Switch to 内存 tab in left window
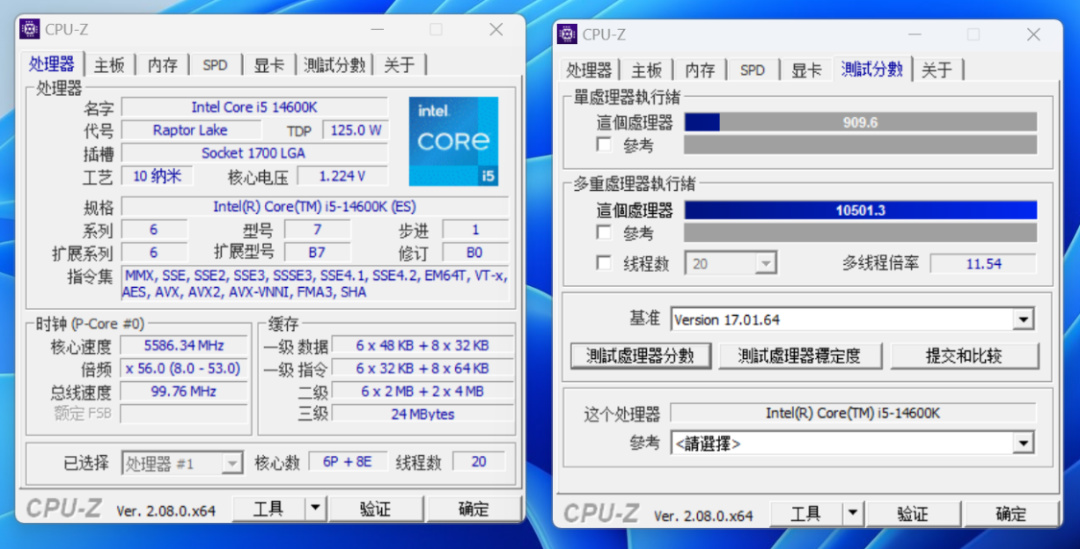Image resolution: width=1080 pixels, height=549 pixels. 163,65
